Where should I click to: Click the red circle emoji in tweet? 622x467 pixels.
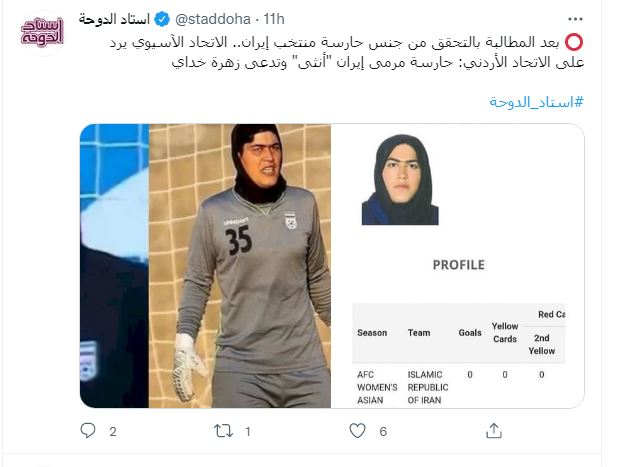(x=574, y=42)
